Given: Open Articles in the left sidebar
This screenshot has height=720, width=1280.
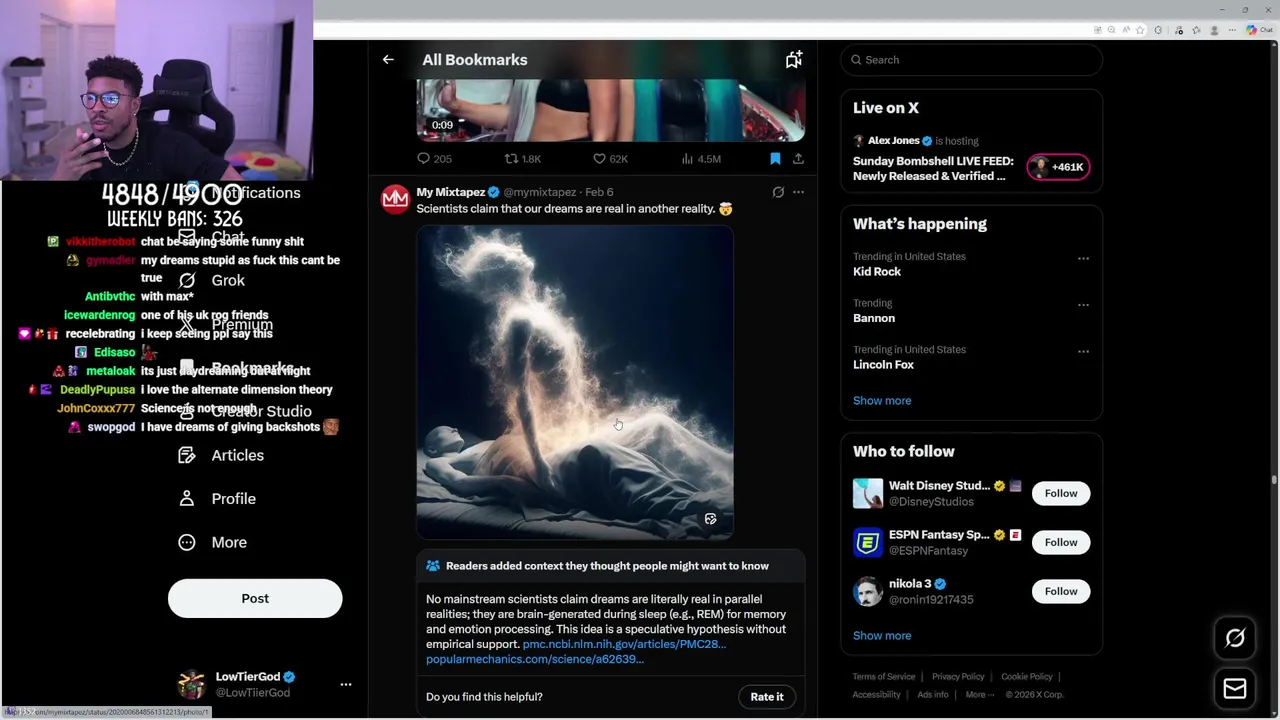Looking at the screenshot, I should (222, 455).
